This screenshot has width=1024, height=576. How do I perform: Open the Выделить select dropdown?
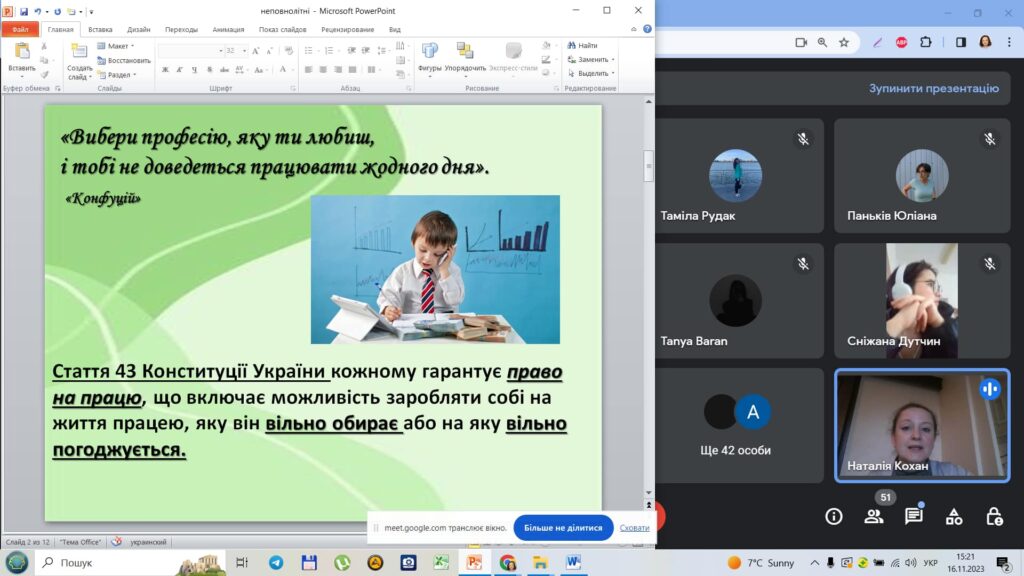(594, 73)
